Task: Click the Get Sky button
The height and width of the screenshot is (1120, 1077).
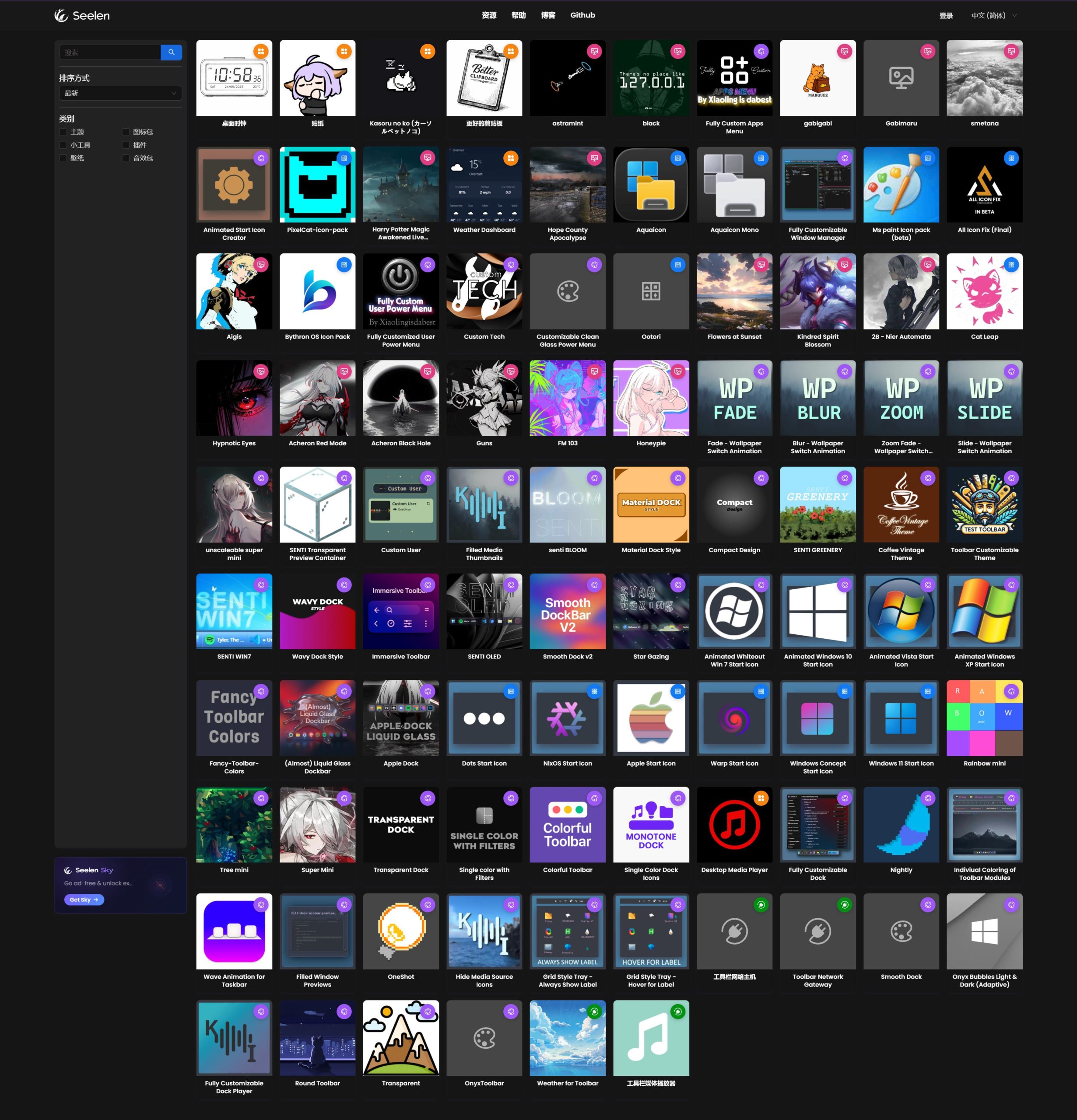Action: (84, 899)
